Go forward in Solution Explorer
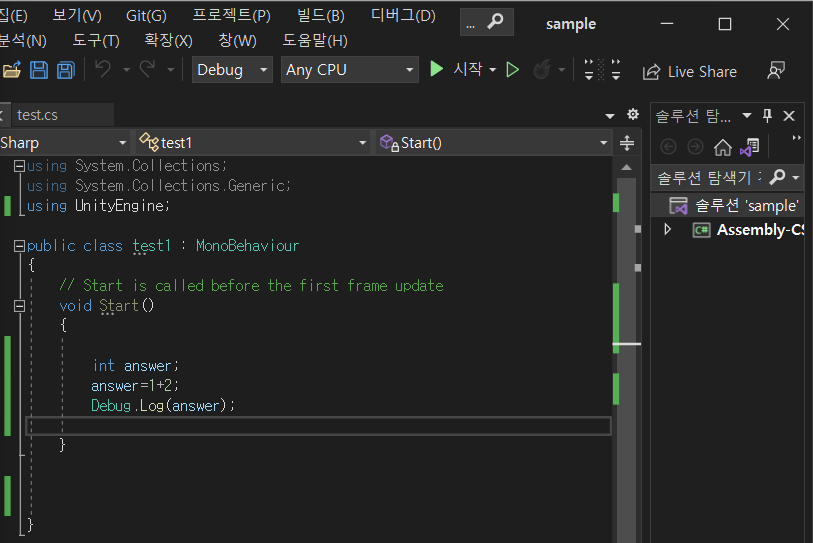Viewport: 813px width, 543px height. pyautogui.click(x=695, y=147)
